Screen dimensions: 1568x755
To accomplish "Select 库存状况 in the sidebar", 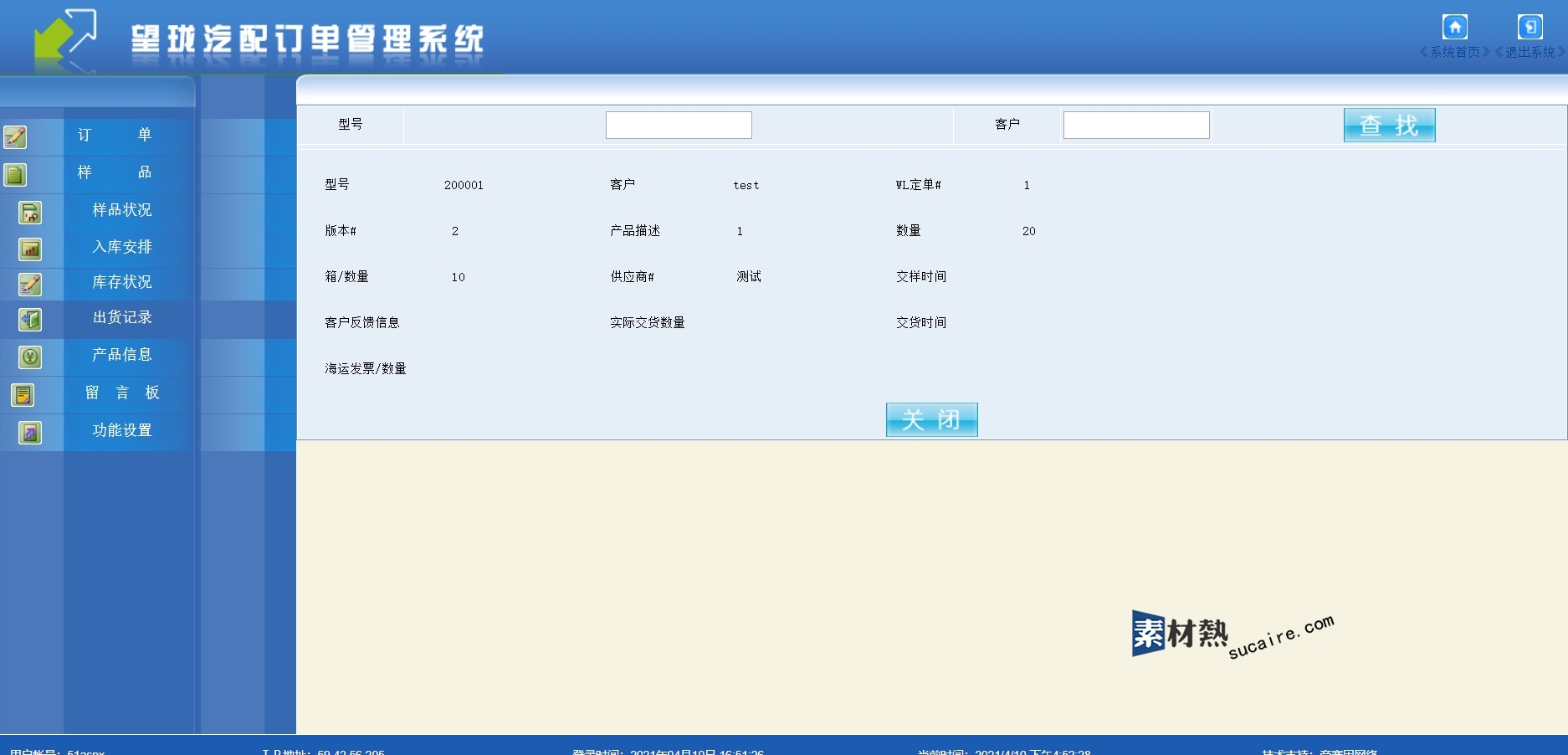I will (x=122, y=282).
